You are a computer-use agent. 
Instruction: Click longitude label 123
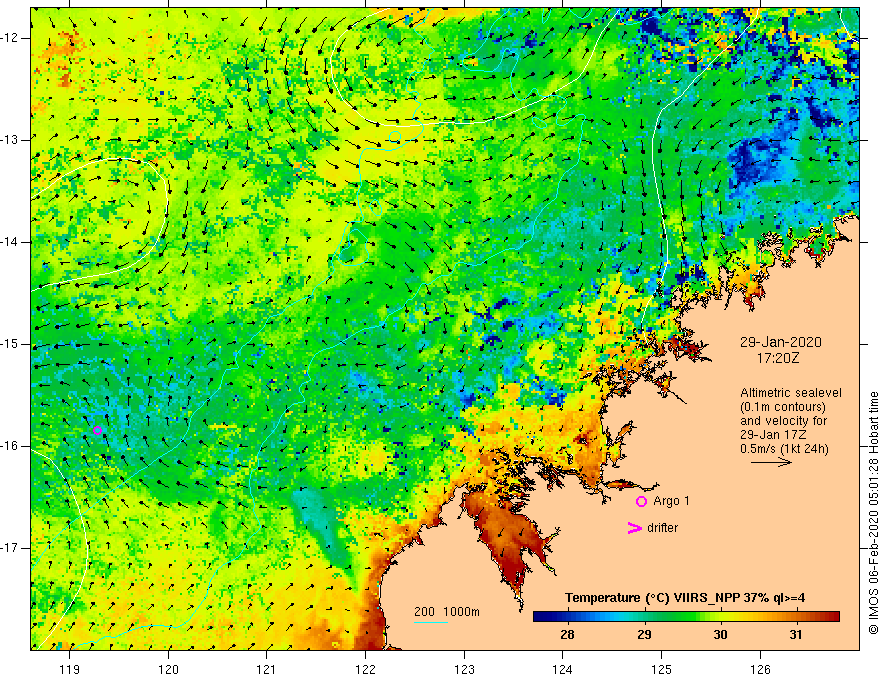(464, 669)
